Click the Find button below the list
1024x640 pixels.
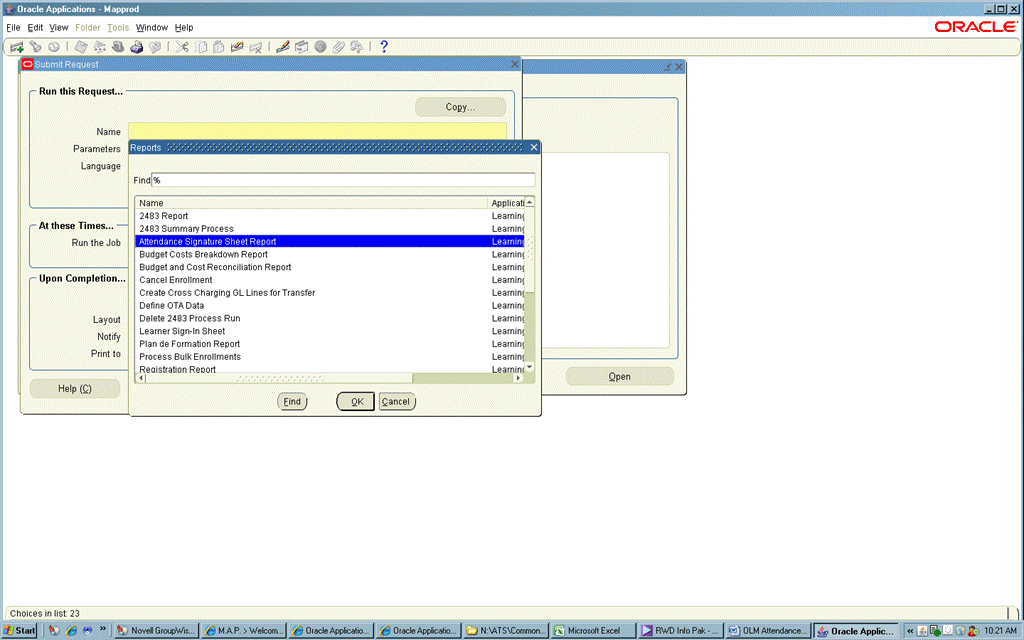click(292, 401)
